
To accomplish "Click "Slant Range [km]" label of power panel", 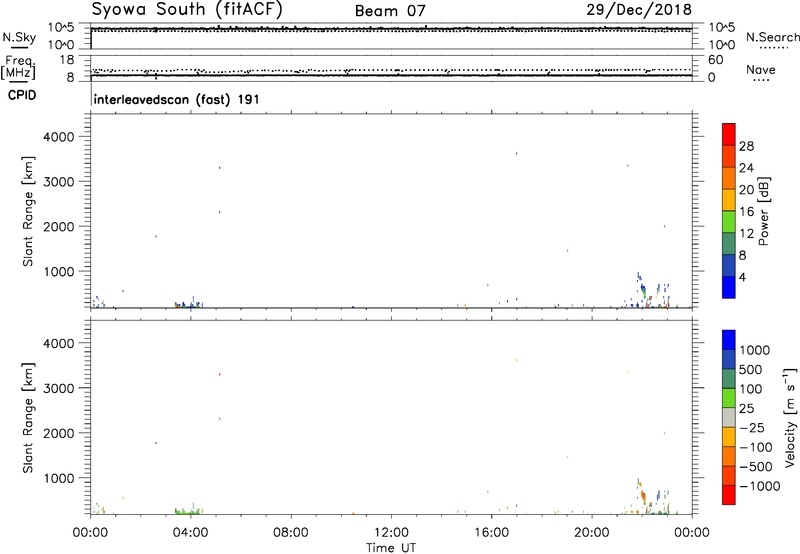I will coord(28,211).
